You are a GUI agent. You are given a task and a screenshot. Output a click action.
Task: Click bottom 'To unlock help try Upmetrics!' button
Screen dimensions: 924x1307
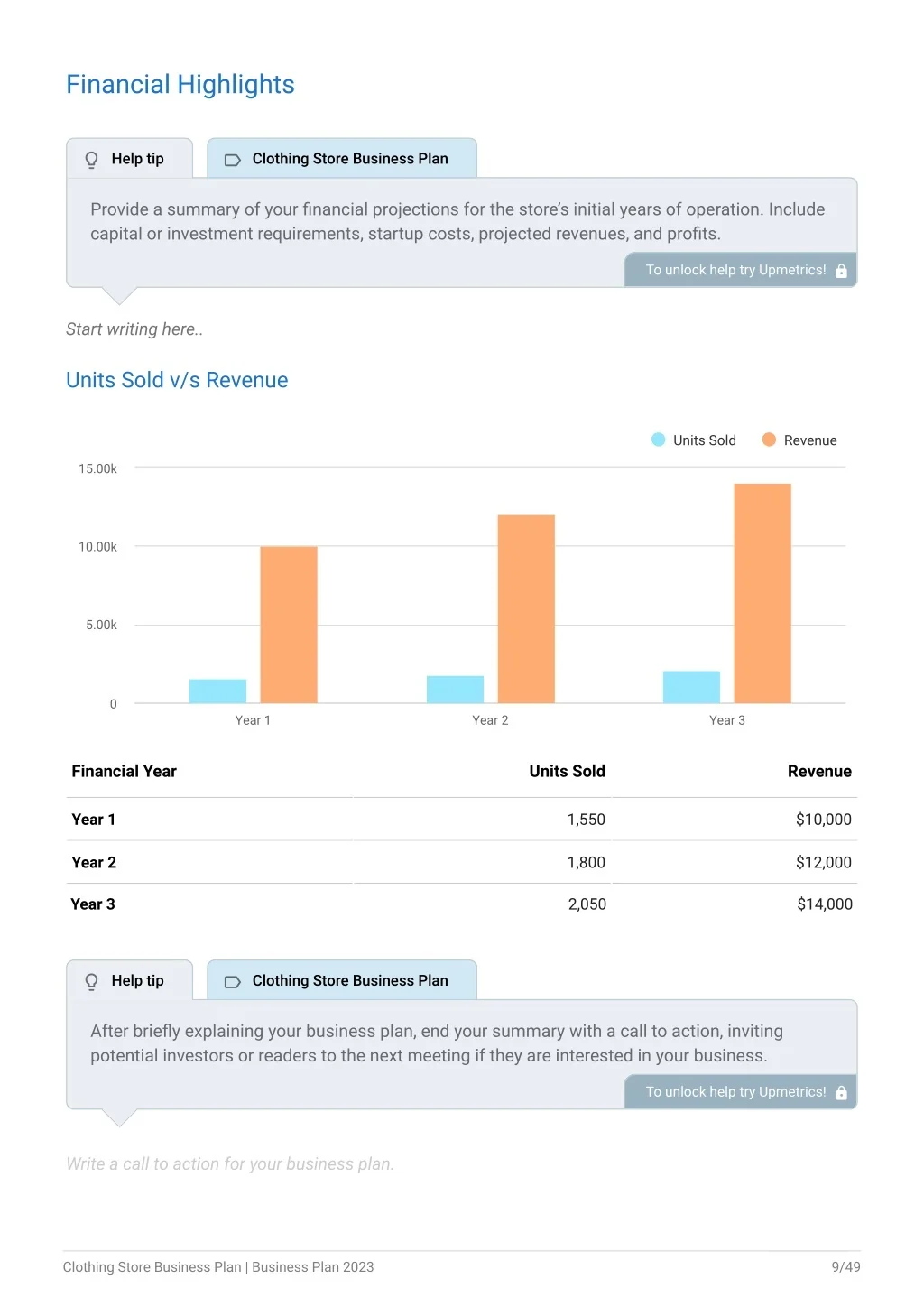pos(741,1092)
